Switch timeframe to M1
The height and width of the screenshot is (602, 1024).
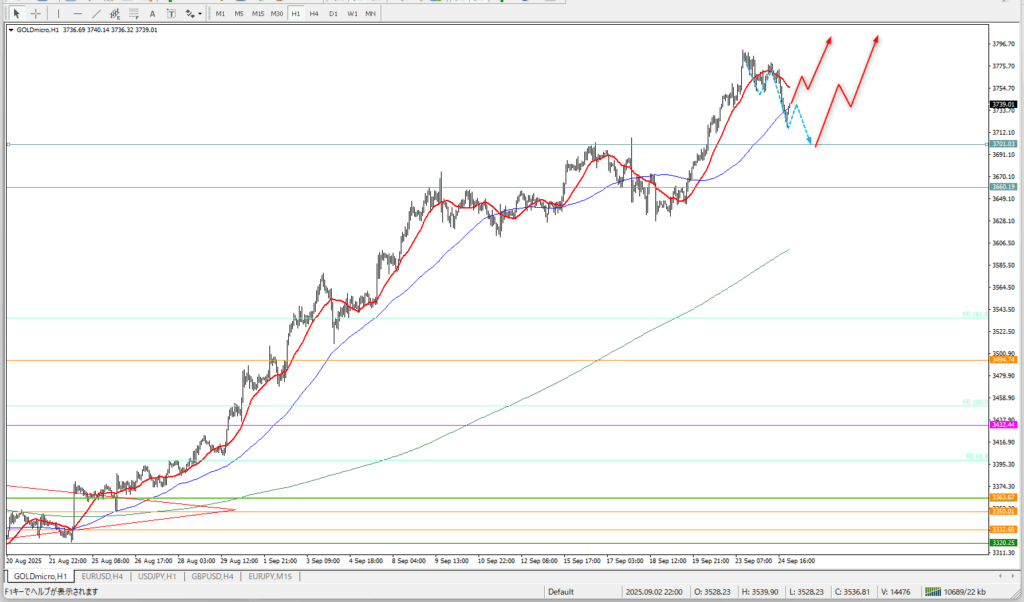[221, 13]
